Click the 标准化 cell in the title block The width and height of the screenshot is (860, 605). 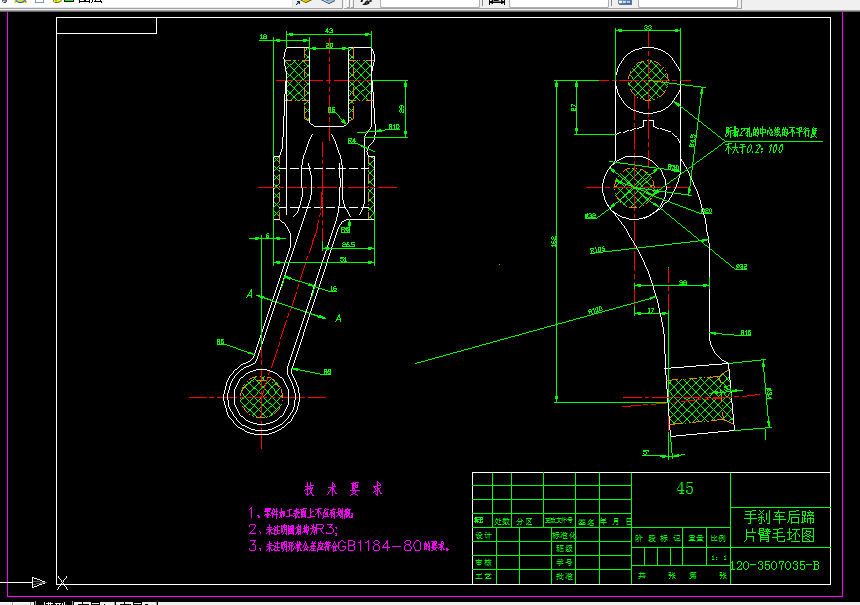[x=564, y=535]
